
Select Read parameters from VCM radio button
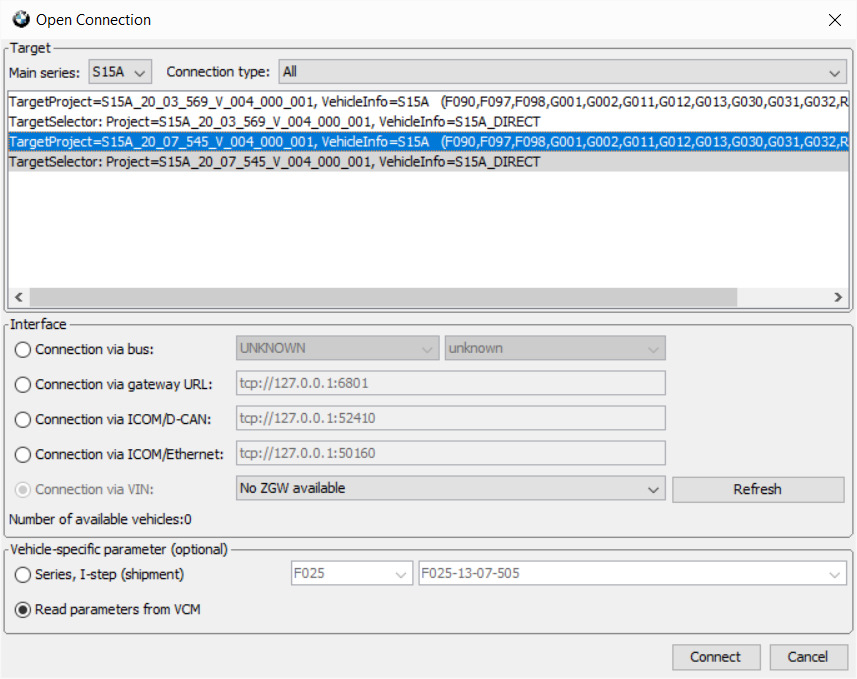(x=22, y=610)
